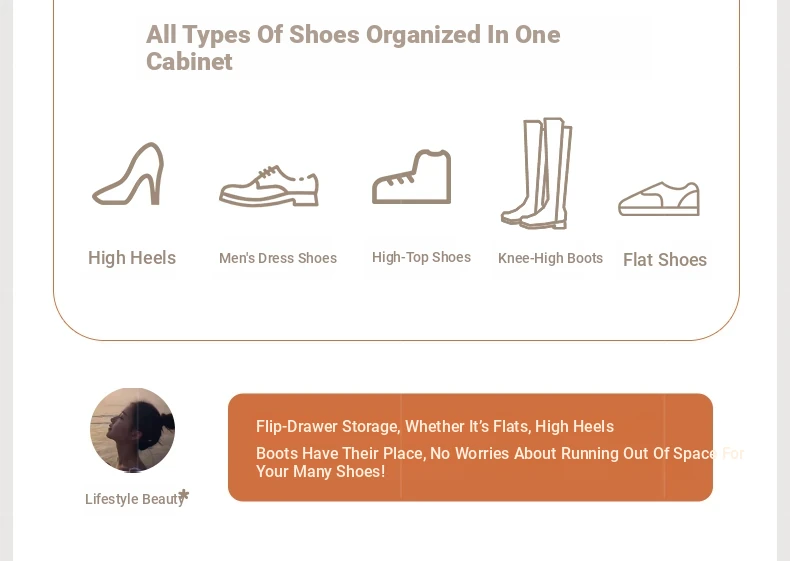Viewport: 790px width, 561px height.
Task: Click the Men's Dress Shoes label
Action: pyautogui.click(x=278, y=258)
